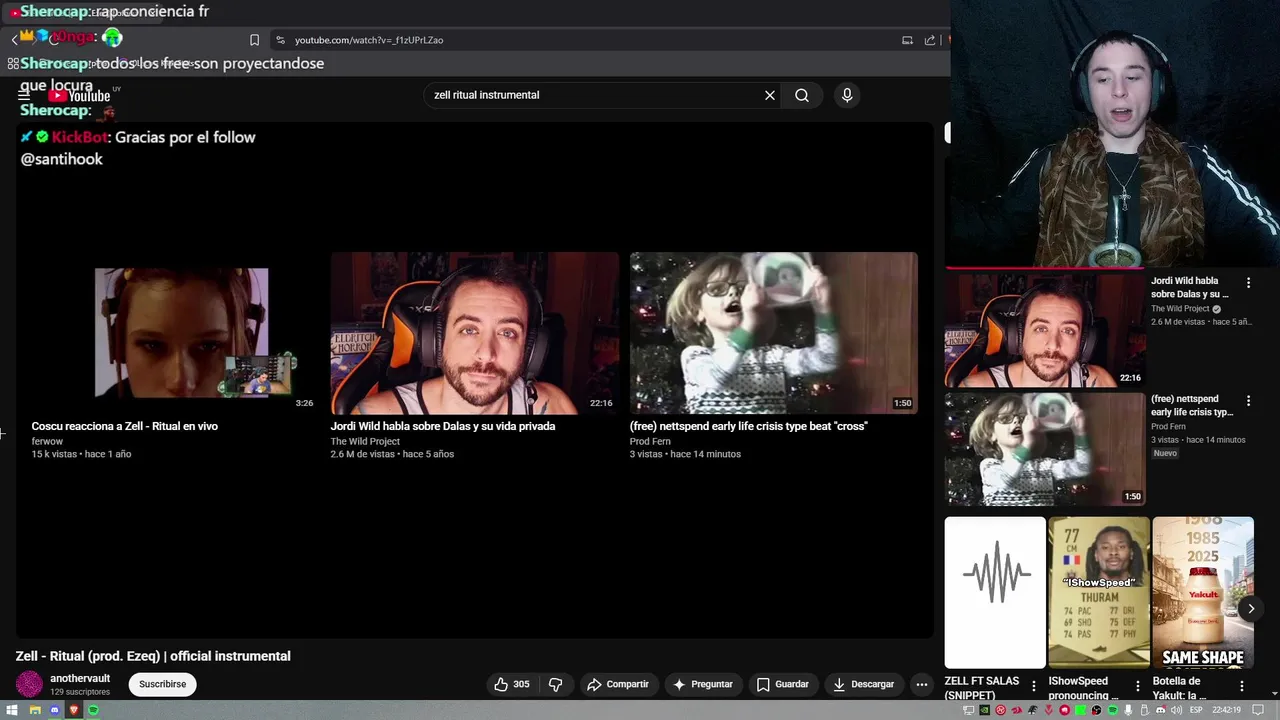
Task: Go to YouTube home via the logo
Action: pos(80,96)
